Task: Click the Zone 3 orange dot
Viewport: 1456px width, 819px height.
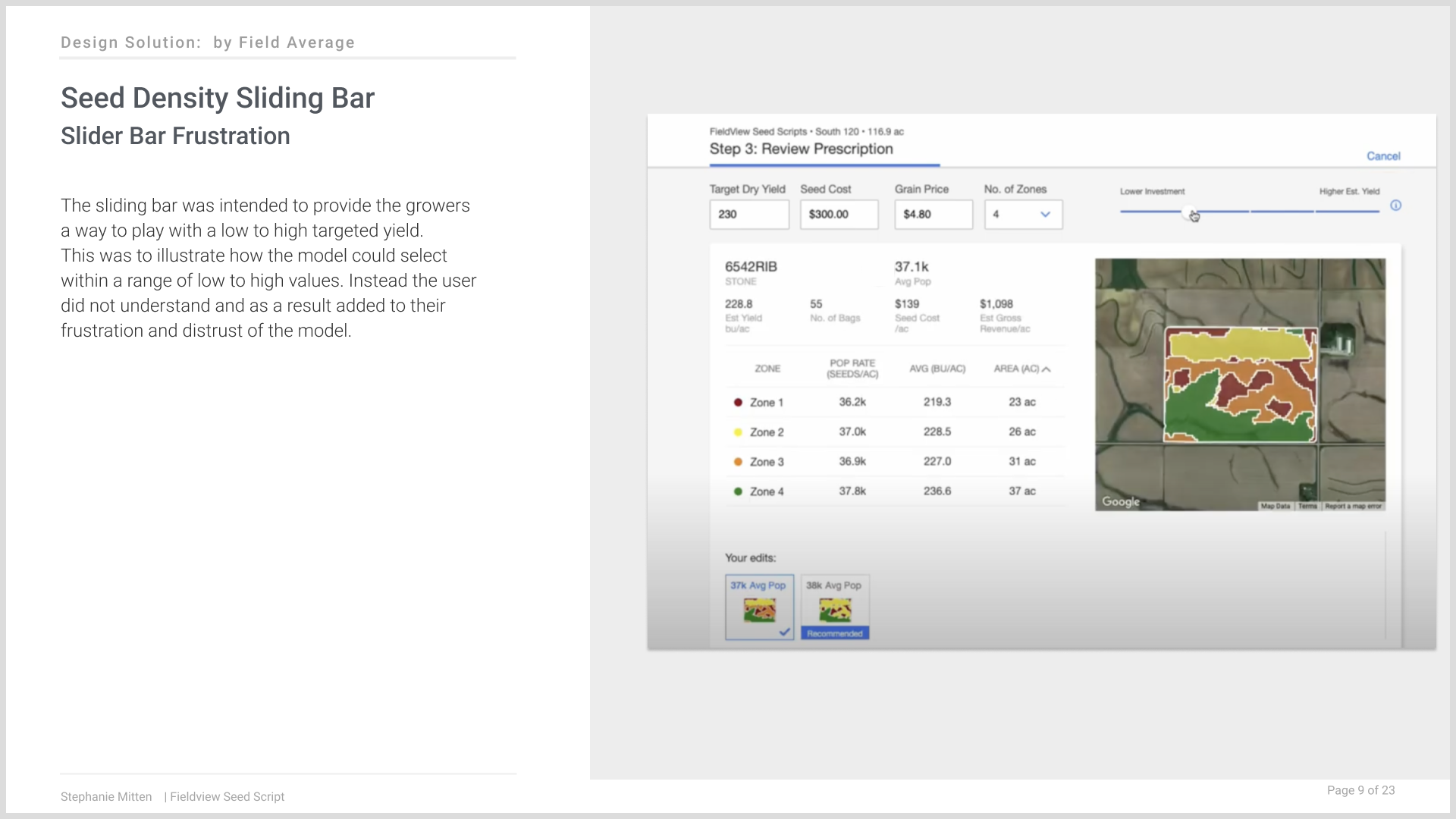Action: 738,462
